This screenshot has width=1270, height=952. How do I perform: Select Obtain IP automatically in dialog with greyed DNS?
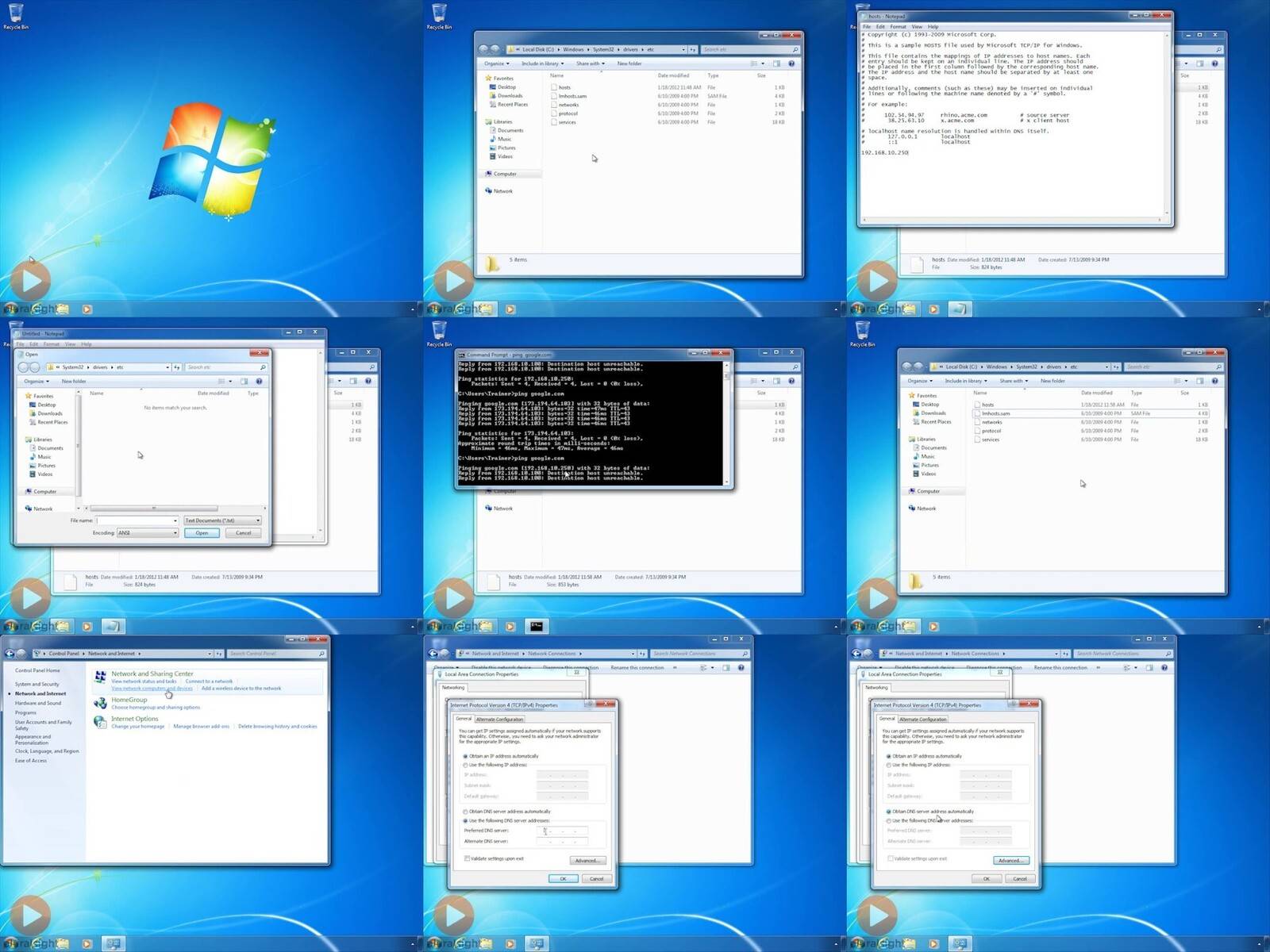pos(889,756)
